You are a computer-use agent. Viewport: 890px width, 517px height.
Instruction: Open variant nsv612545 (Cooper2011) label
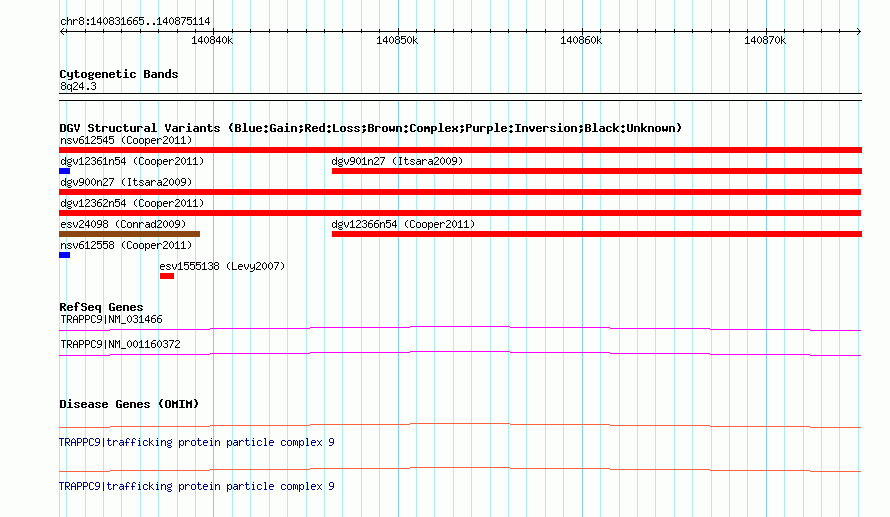[126, 140]
